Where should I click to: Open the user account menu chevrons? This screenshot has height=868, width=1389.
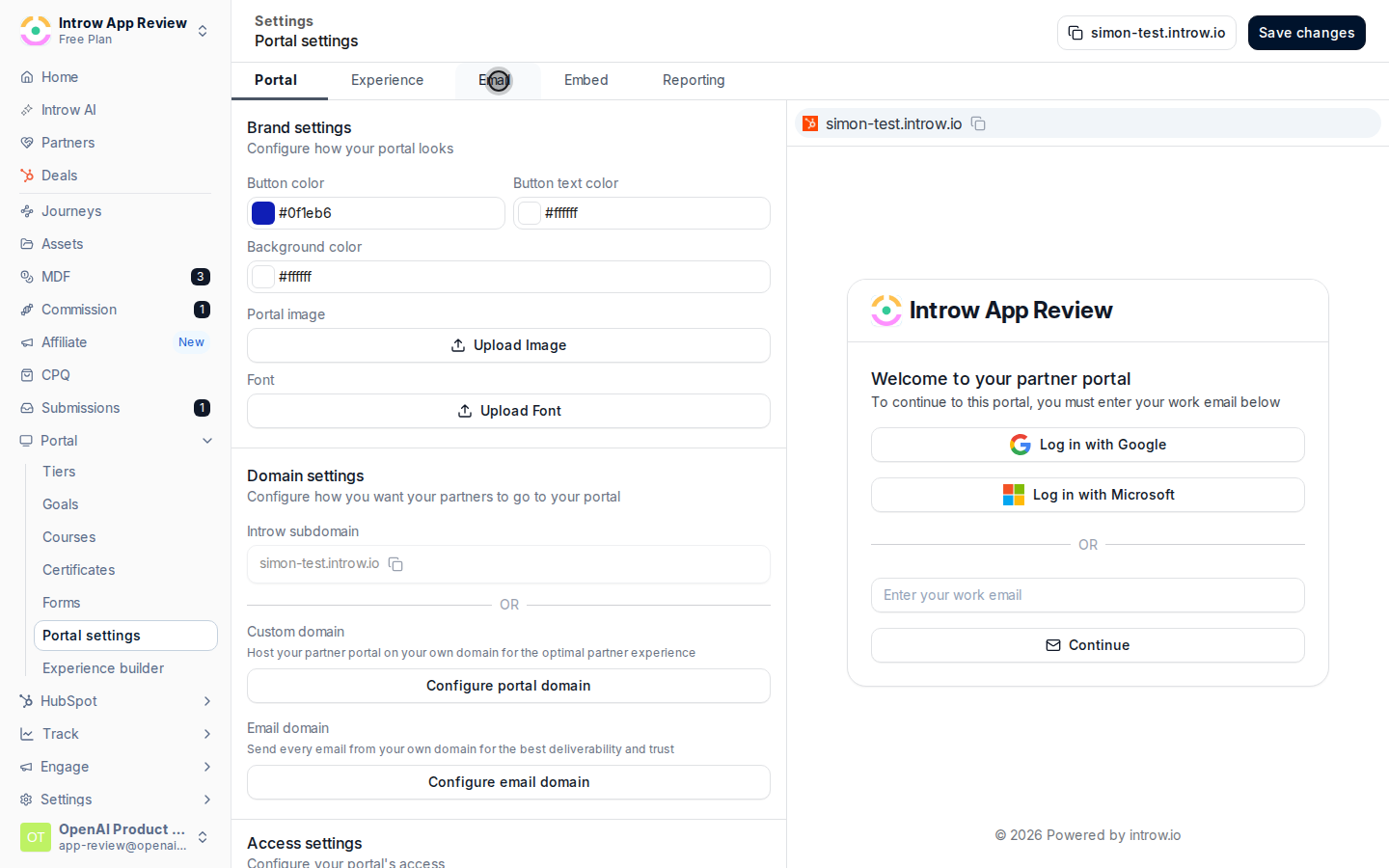click(203, 837)
